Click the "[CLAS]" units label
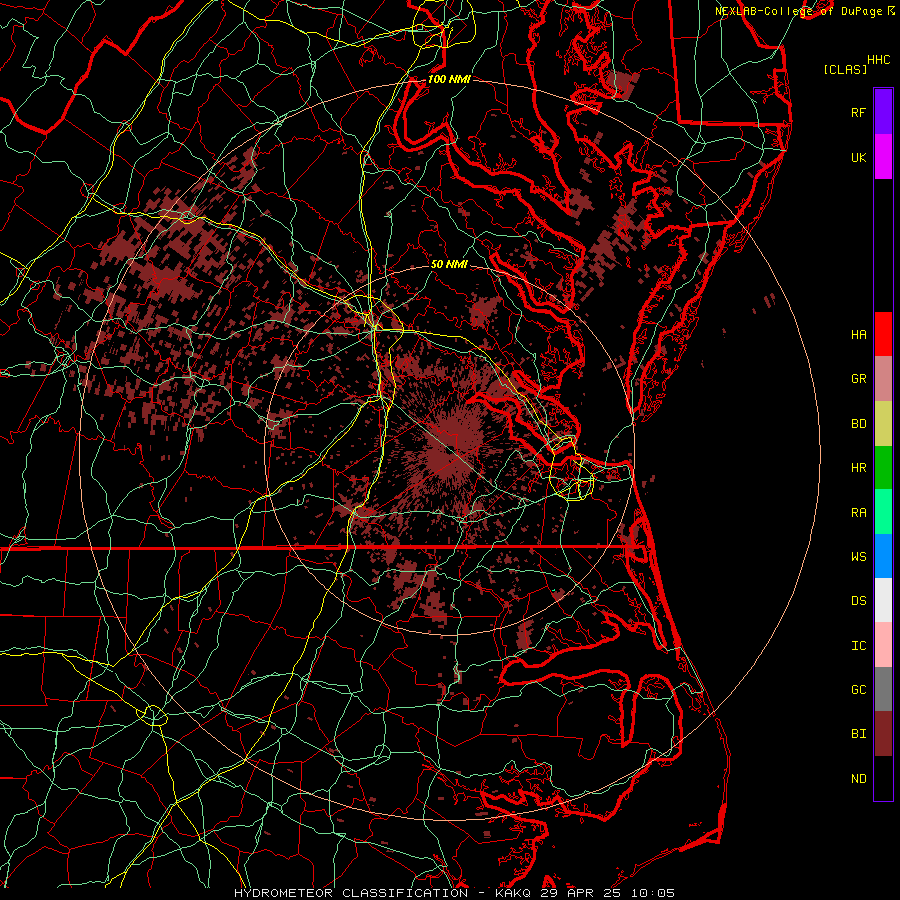Image resolution: width=900 pixels, height=900 pixels. pos(845,69)
